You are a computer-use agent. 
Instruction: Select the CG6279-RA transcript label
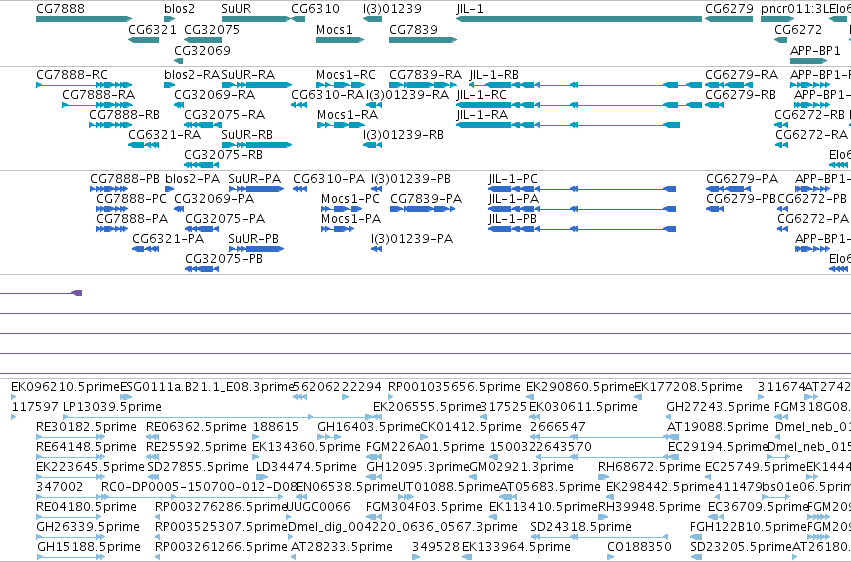741,74
